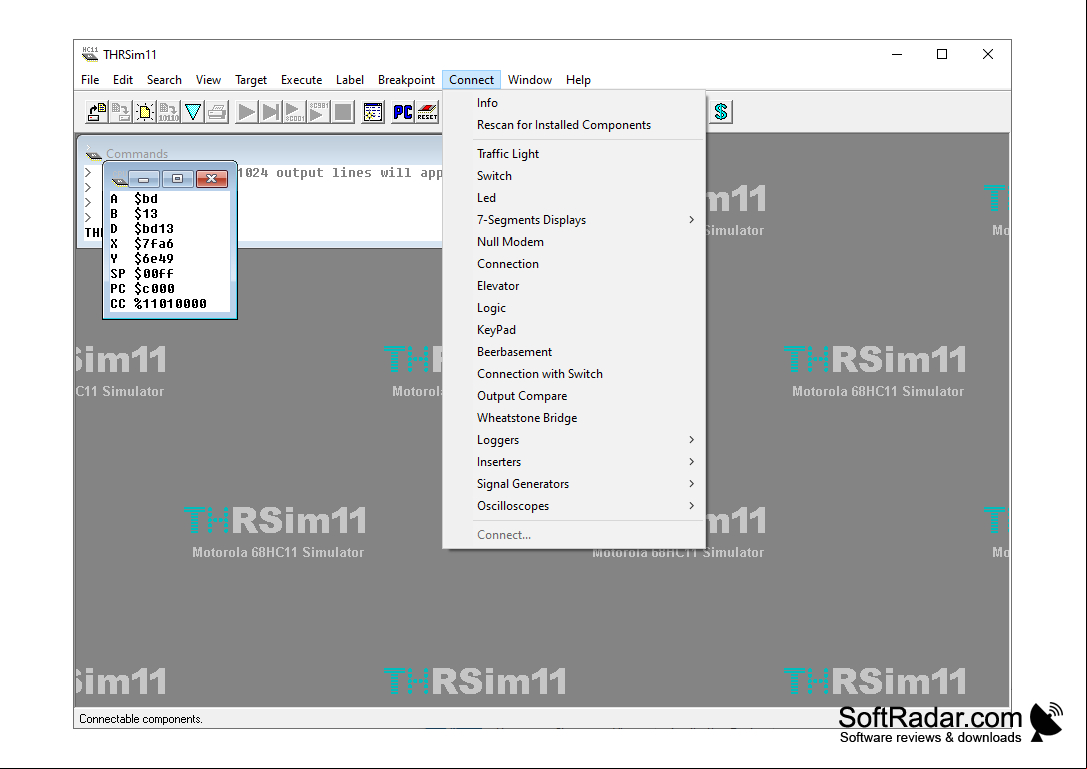Click the Print toolbar icon
The image size is (1087, 769).
click(217, 112)
